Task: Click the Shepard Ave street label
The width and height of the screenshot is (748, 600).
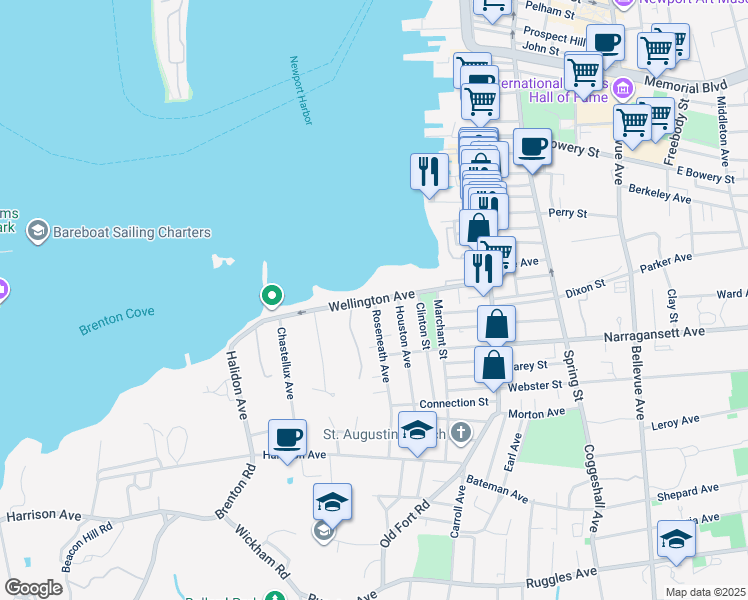Action: click(x=688, y=492)
